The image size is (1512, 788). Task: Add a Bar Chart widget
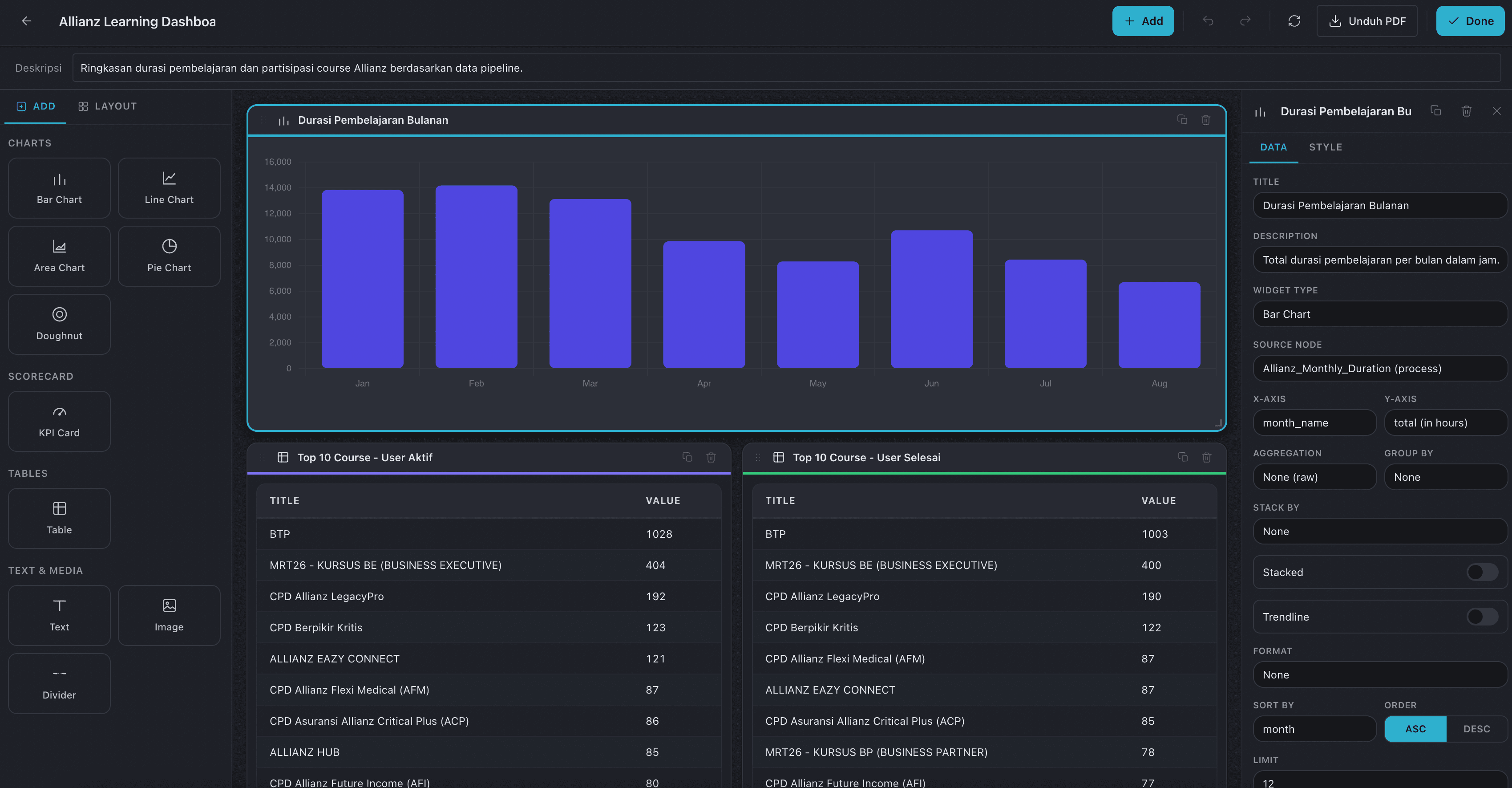pos(59,188)
